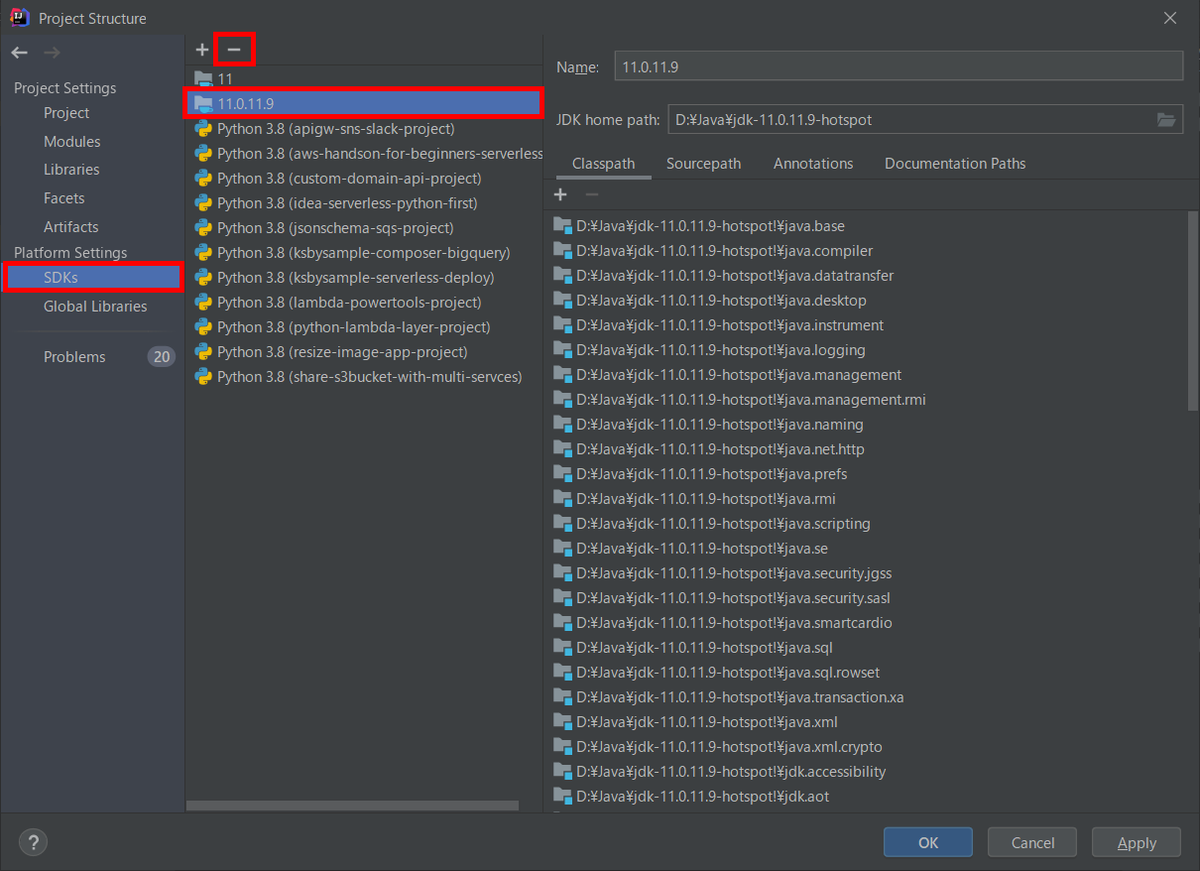Click jdk.aot library icon
This screenshot has height=871, width=1200.
562,796
